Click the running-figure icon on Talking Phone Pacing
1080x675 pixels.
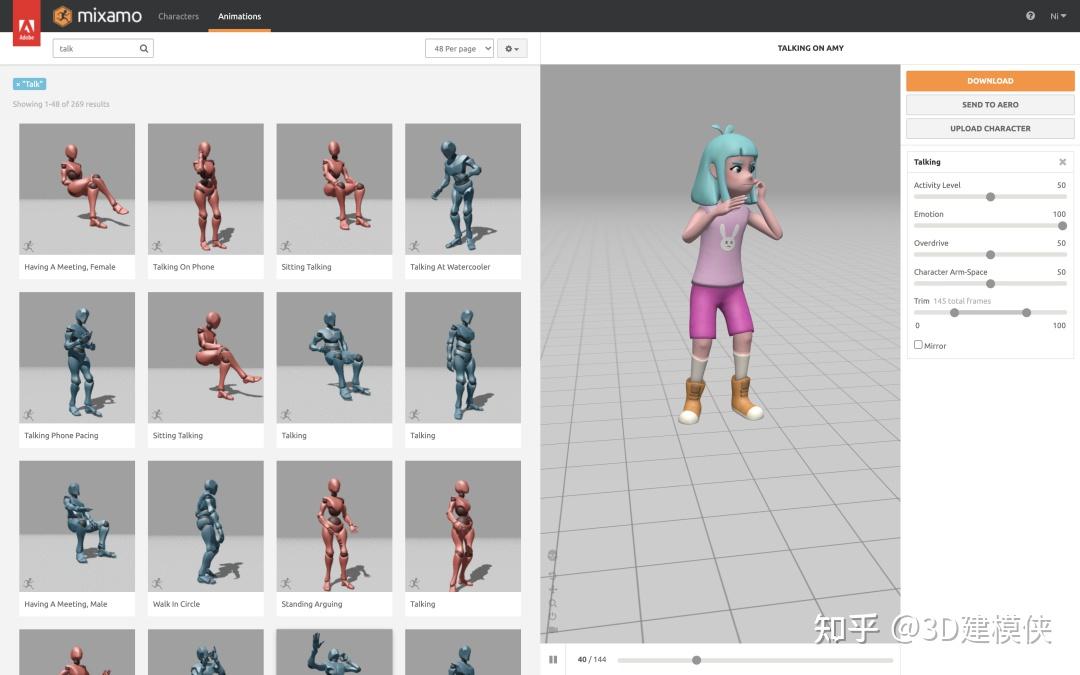pos(29,415)
